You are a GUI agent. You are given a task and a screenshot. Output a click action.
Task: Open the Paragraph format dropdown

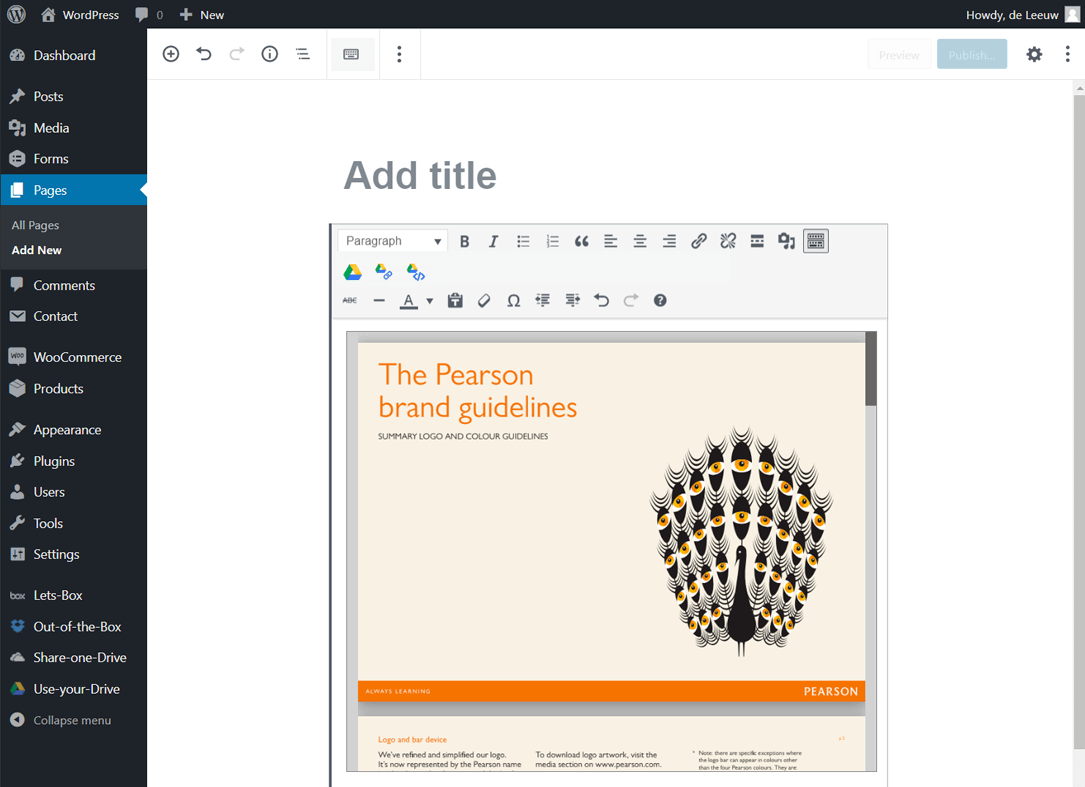393,241
